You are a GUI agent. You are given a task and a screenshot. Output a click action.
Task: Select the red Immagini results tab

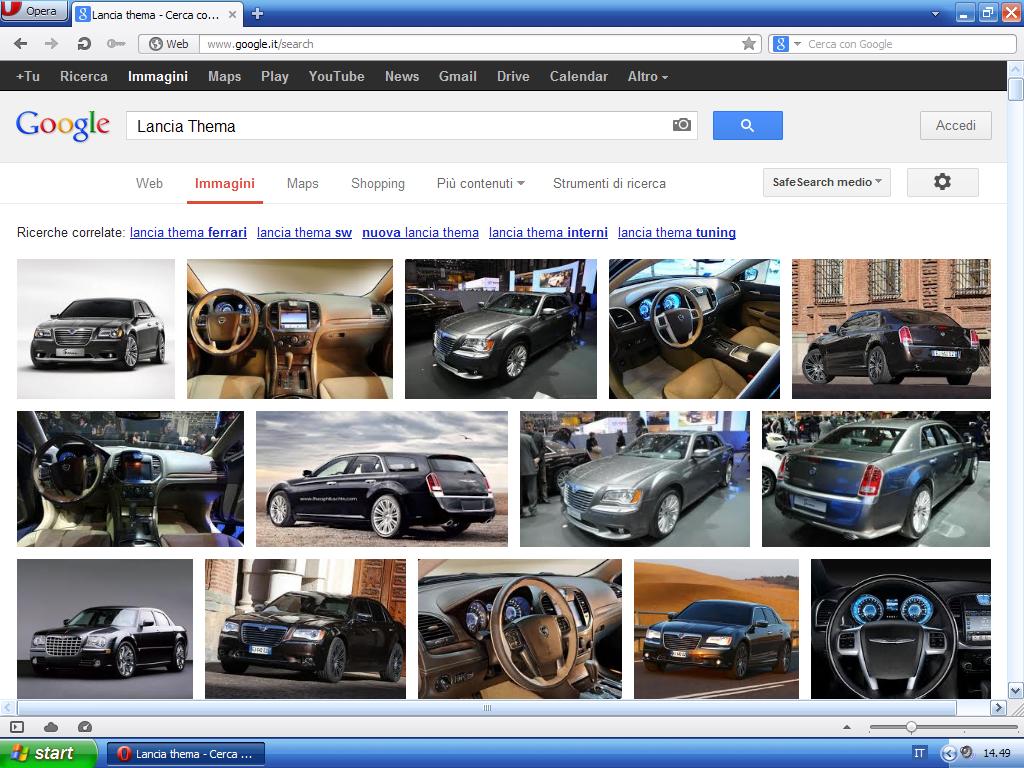(225, 184)
